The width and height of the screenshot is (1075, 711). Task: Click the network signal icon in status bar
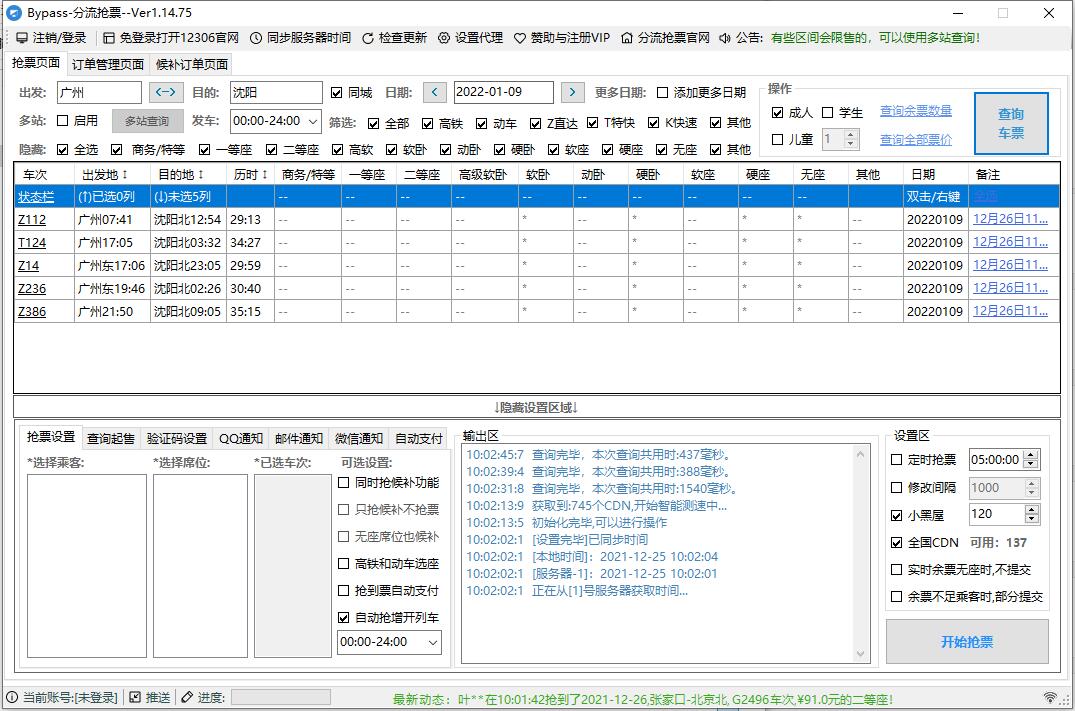tap(1050, 698)
